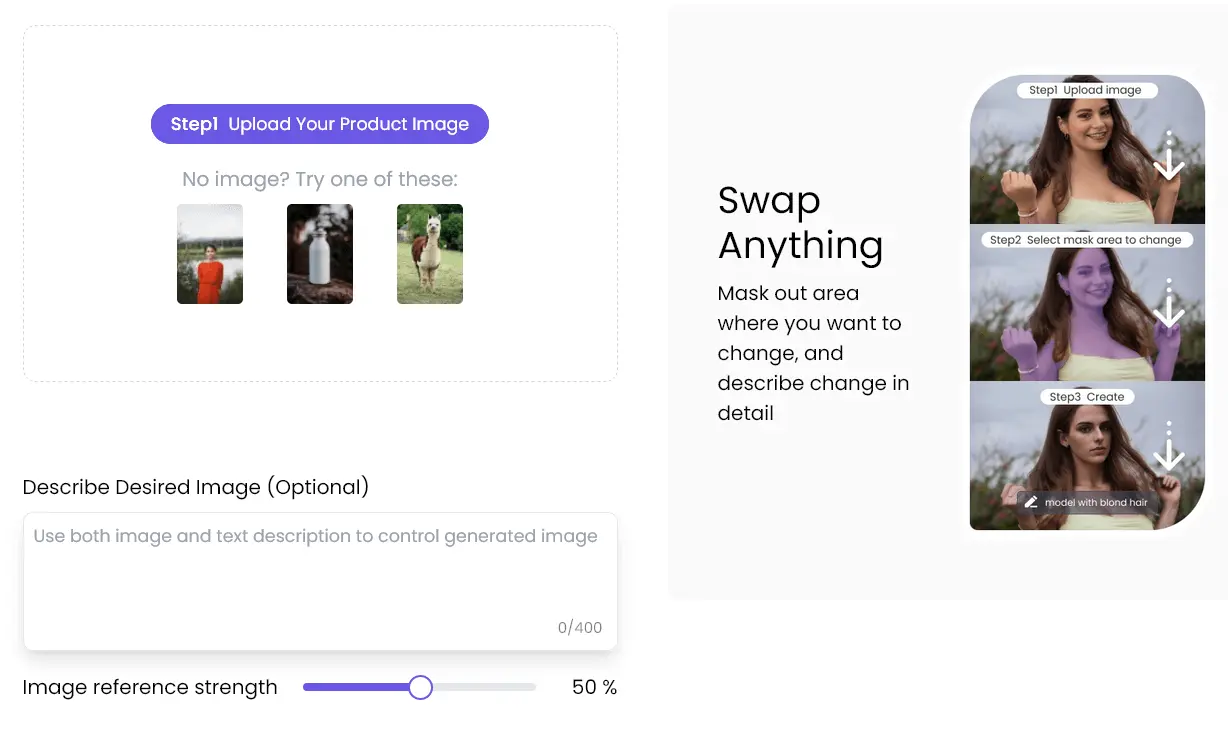Click the down arrow on the Step2 masked example
The height and width of the screenshot is (730, 1228).
click(1168, 314)
